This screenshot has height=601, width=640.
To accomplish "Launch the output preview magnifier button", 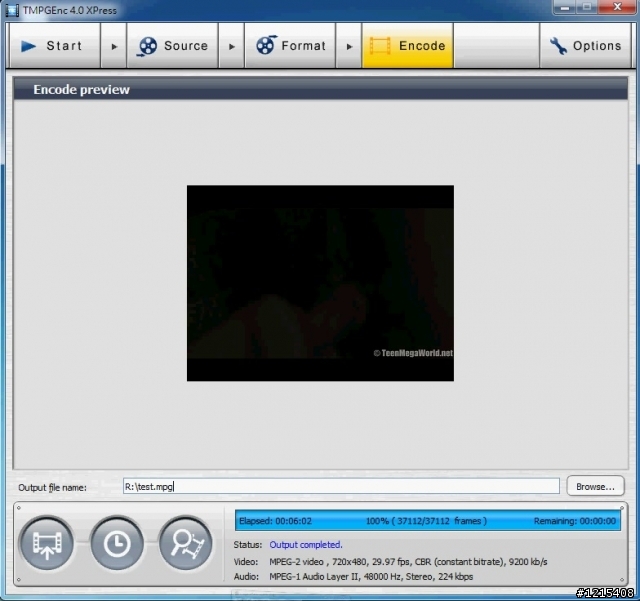I will pyautogui.click(x=186, y=543).
